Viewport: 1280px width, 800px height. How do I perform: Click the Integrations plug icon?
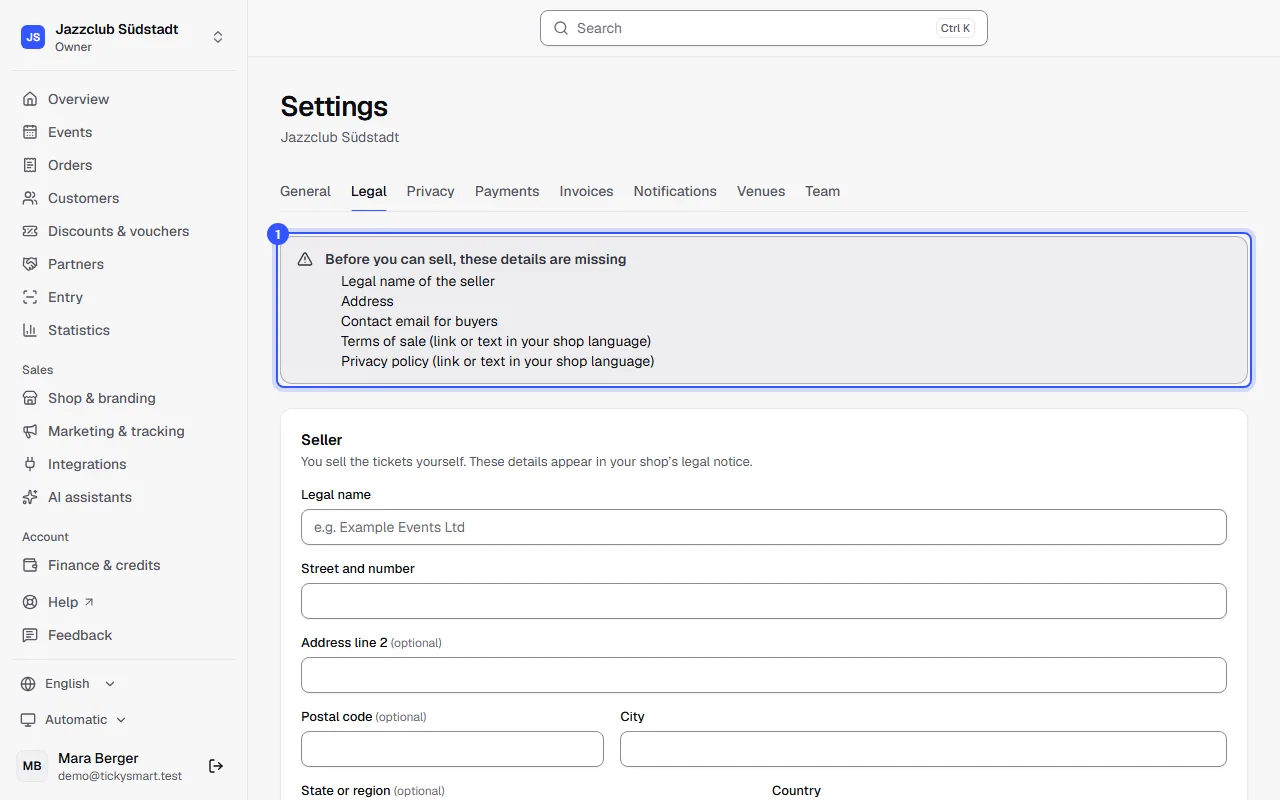[30, 464]
